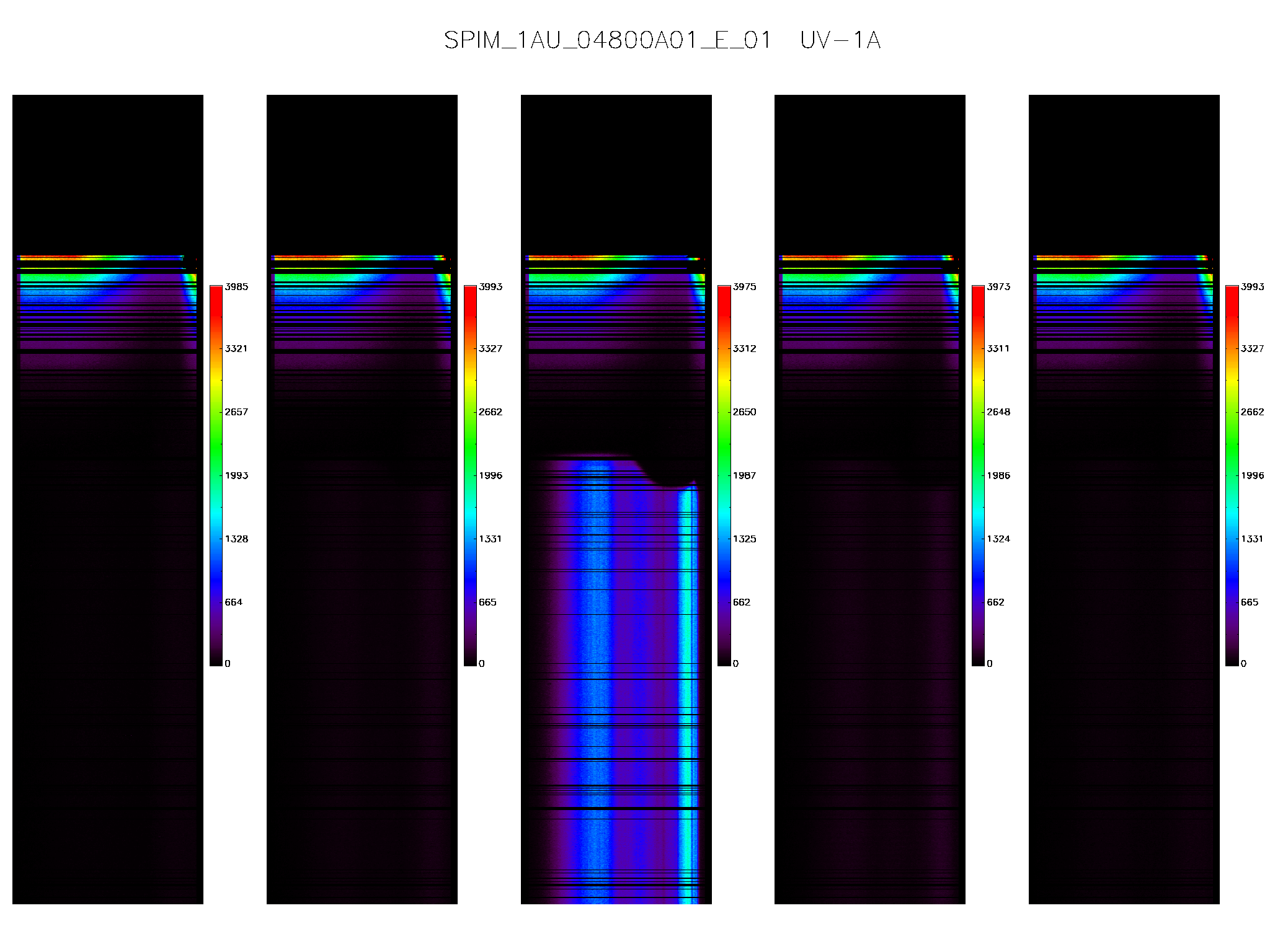Click the plot title SPIM_1AU_04800A01_E_01 UV-1A

(x=662, y=40)
